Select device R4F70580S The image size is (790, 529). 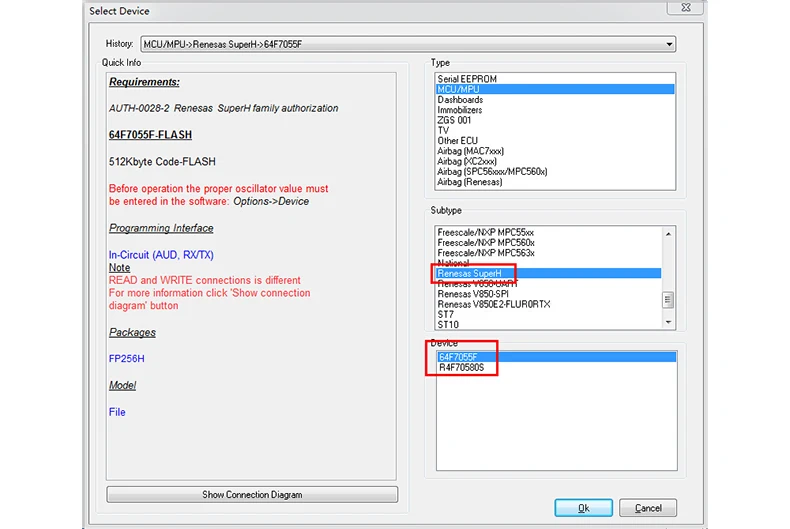coord(557,367)
